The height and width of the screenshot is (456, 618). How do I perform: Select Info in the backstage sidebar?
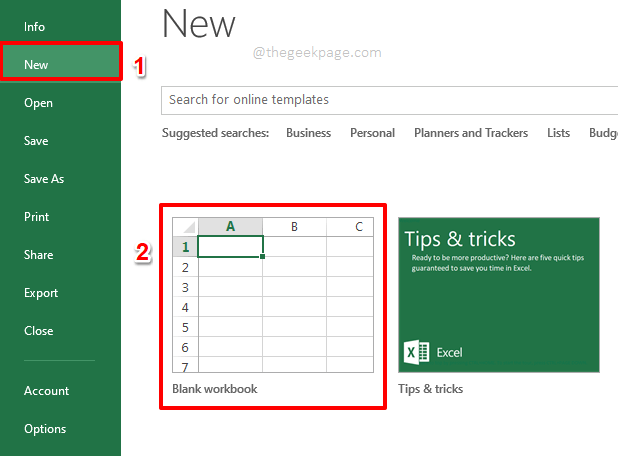35,27
